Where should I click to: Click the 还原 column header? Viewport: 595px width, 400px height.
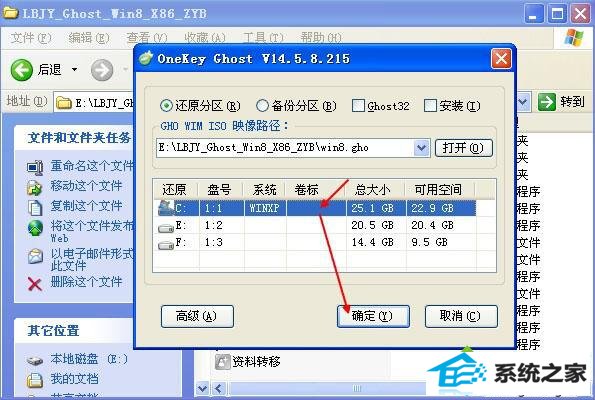[175, 189]
